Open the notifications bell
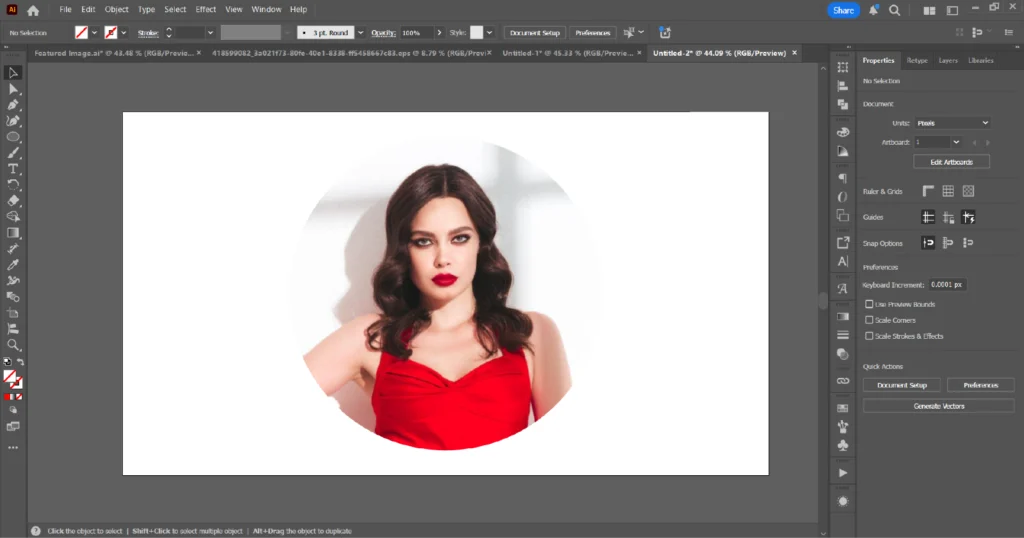This screenshot has width=1024, height=538. pyautogui.click(x=873, y=10)
